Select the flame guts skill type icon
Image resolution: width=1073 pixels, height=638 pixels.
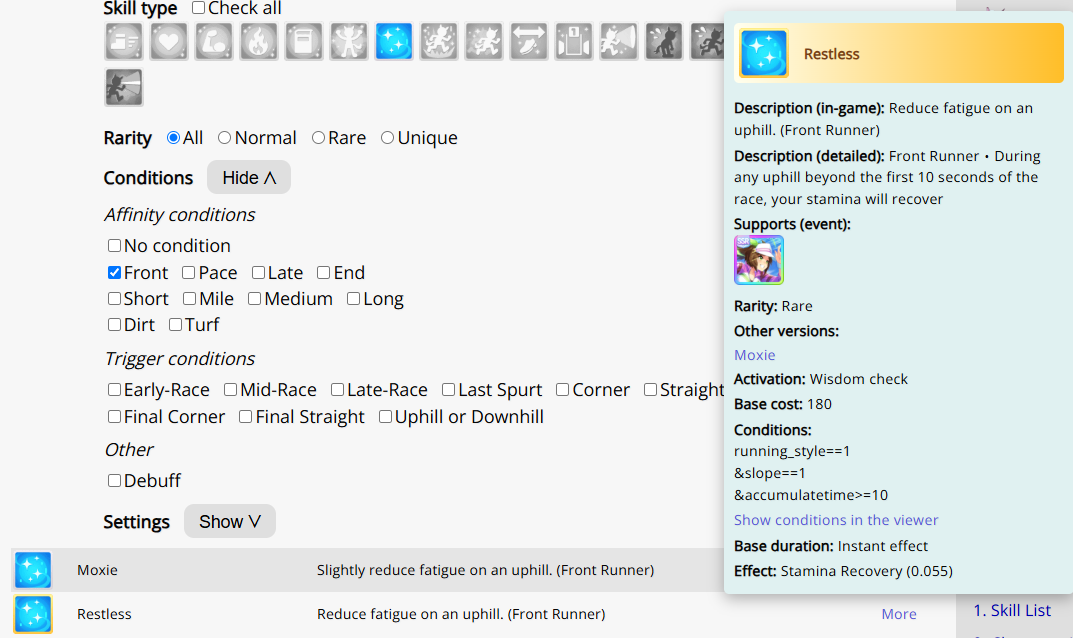(259, 42)
